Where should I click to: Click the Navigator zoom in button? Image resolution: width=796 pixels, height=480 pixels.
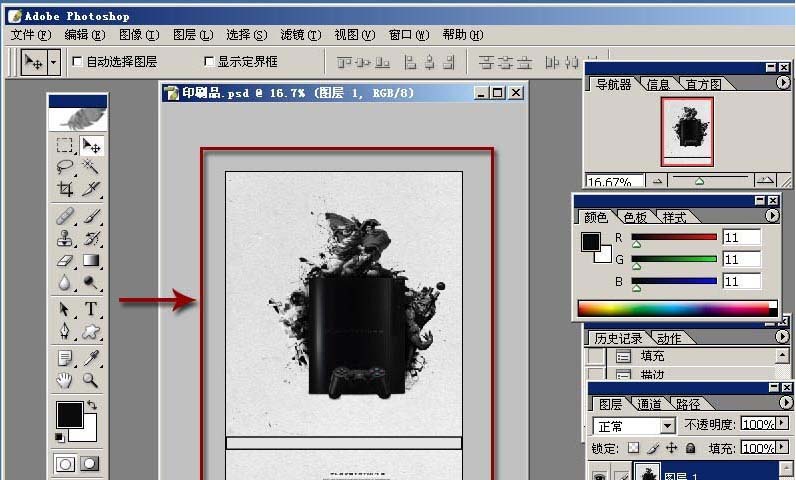[765, 180]
